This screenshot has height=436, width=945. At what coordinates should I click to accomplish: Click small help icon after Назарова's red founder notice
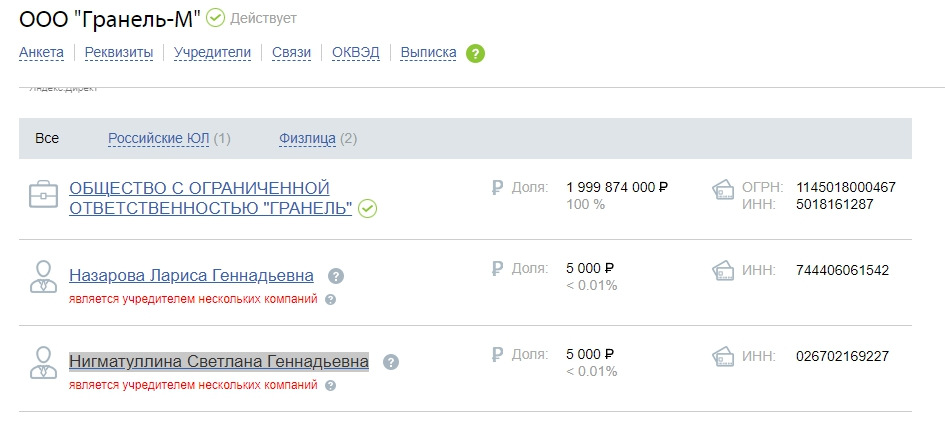pos(330,300)
